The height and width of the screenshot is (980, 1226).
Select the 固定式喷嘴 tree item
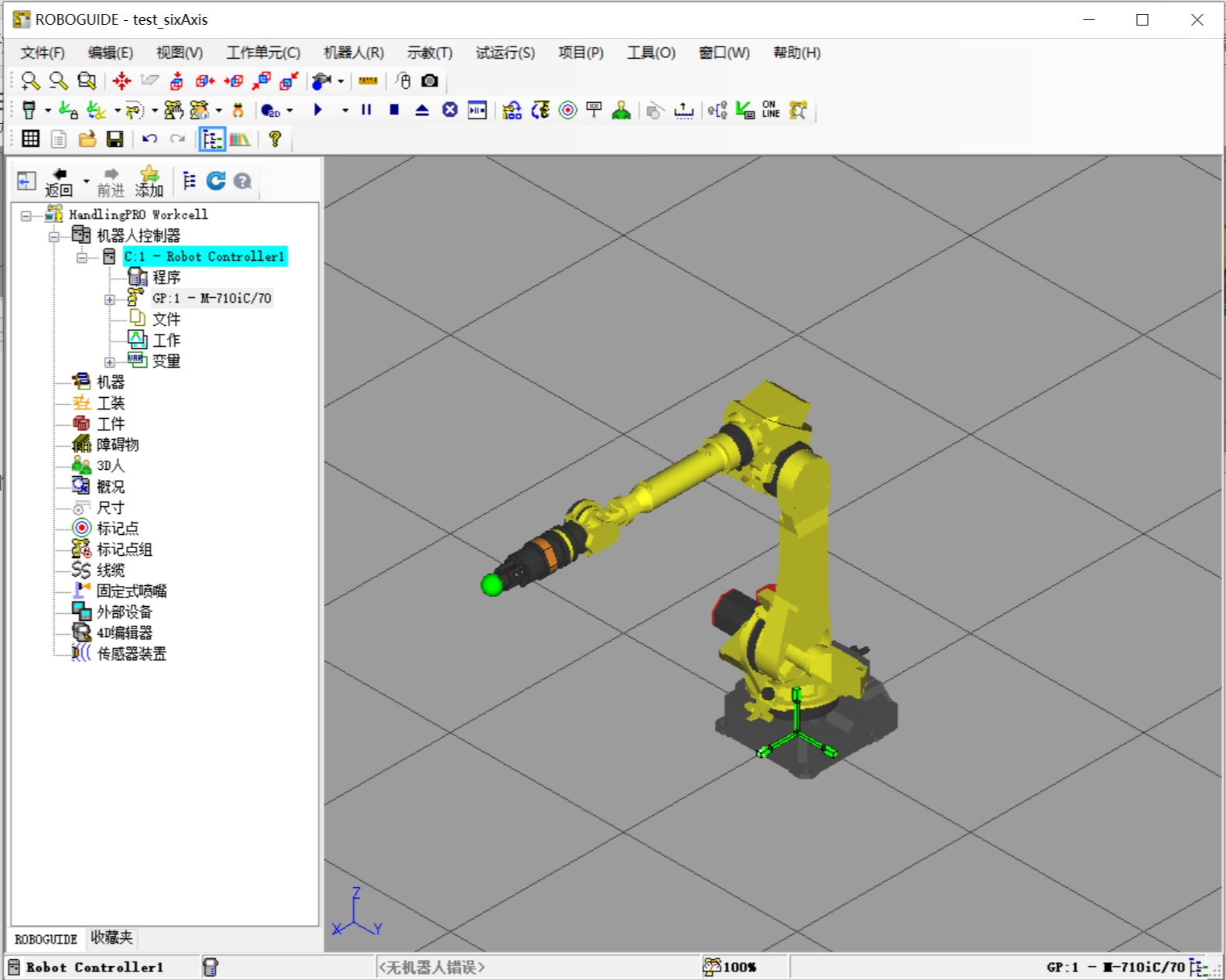coord(132,591)
